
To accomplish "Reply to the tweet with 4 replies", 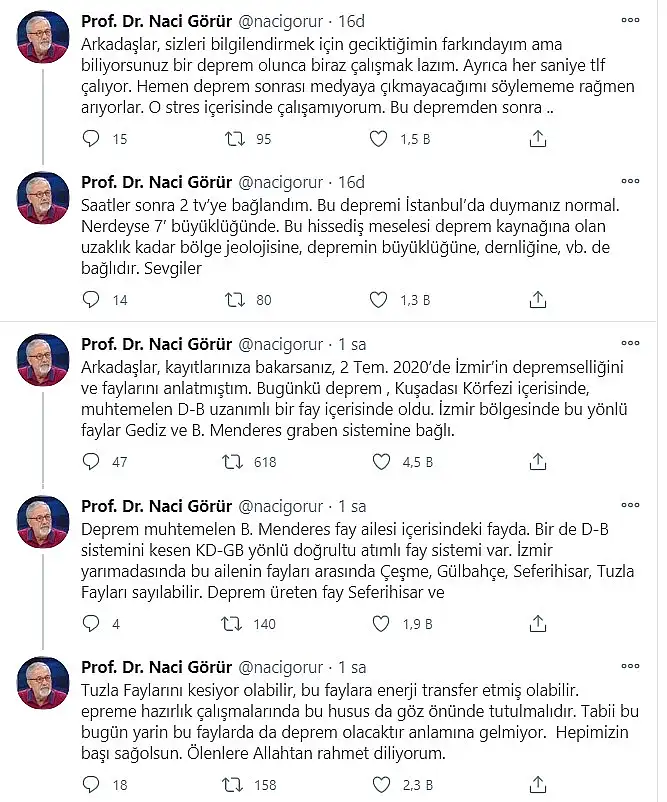I will pos(90,624).
